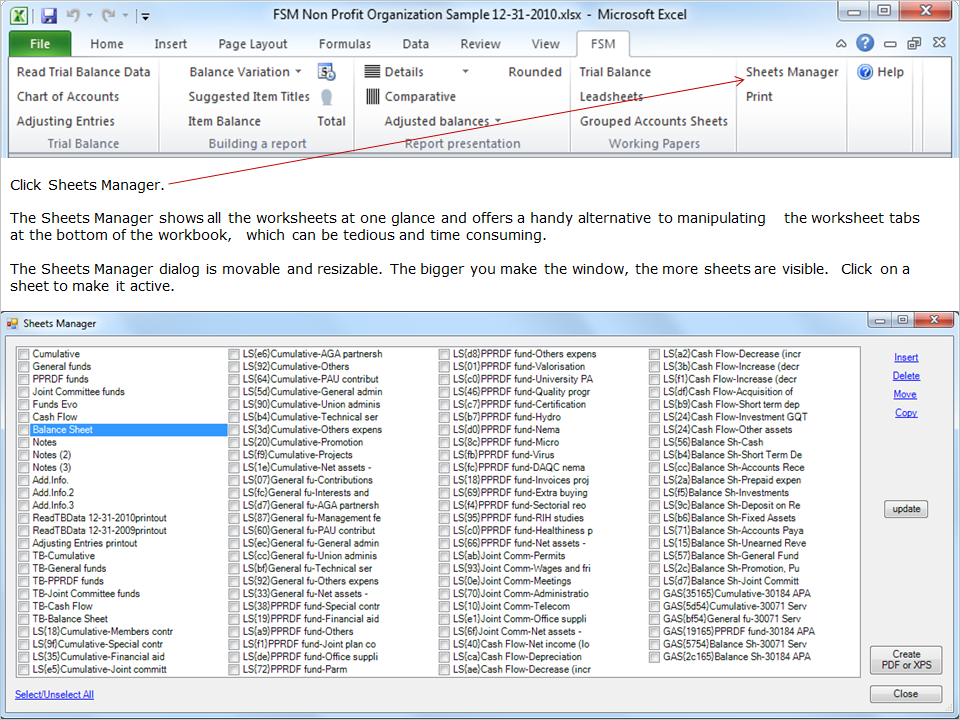Check the TB-Cumulative checkbox

click(24, 556)
